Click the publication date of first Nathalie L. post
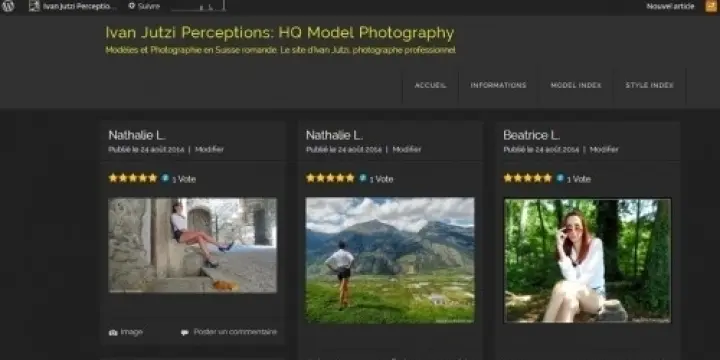Image resolution: width=720 pixels, height=360 pixels. [162, 150]
